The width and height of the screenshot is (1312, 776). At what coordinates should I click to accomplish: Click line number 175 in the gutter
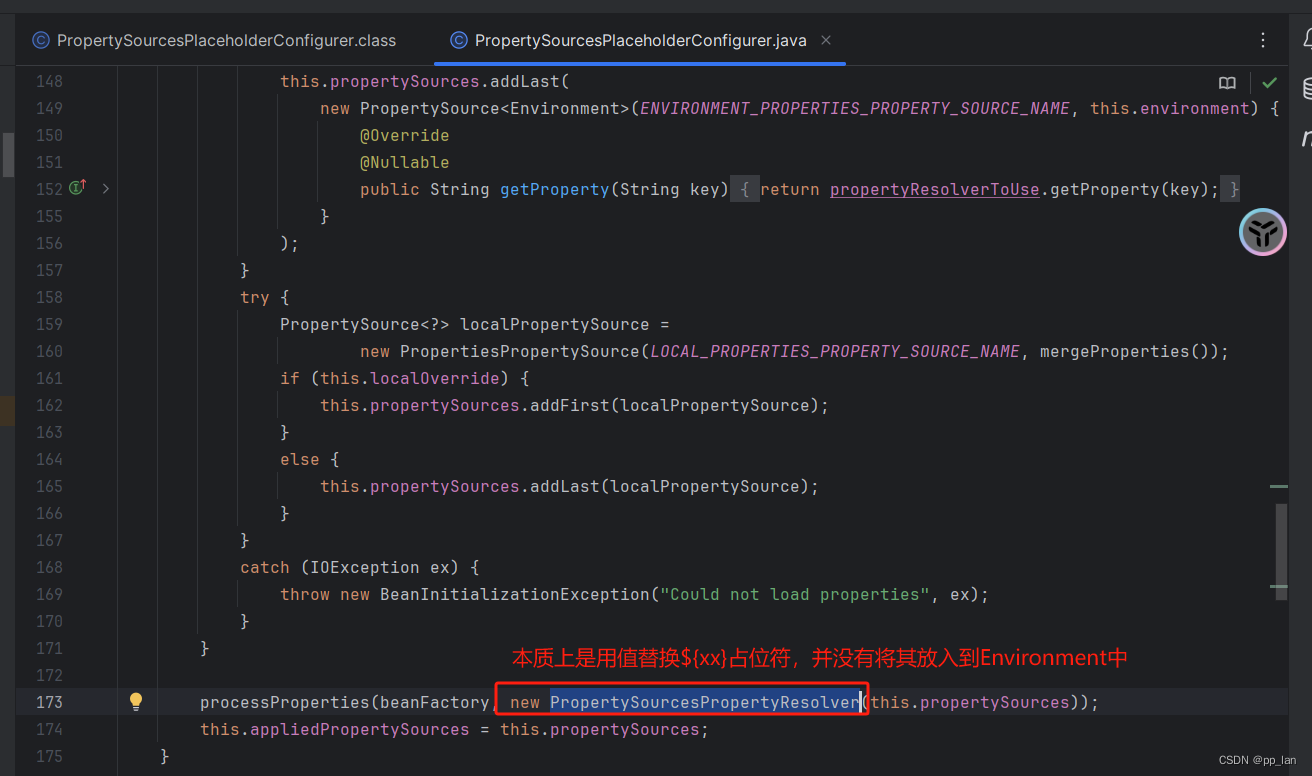(x=49, y=756)
